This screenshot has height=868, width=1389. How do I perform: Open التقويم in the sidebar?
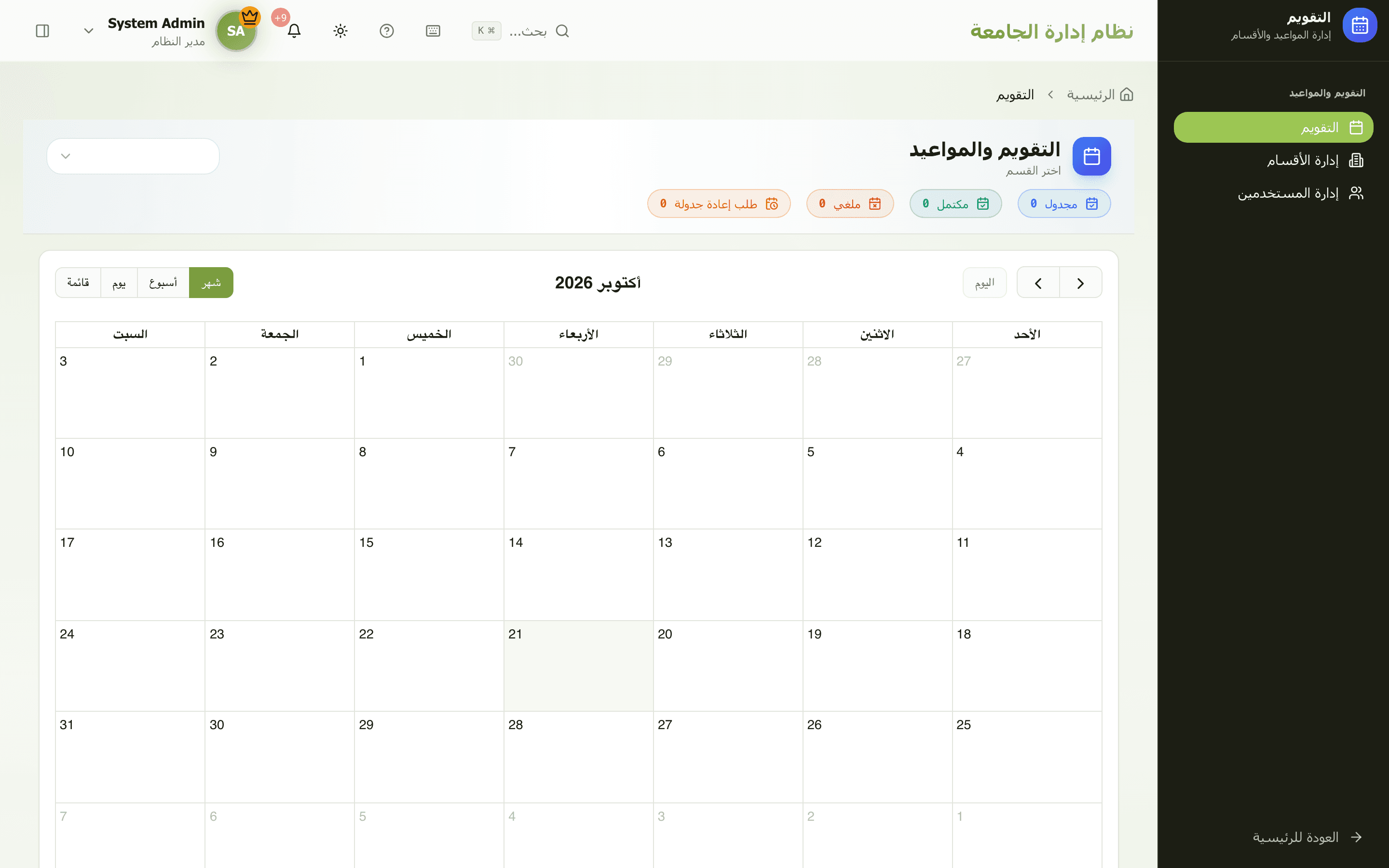(x=1273, y=127)
